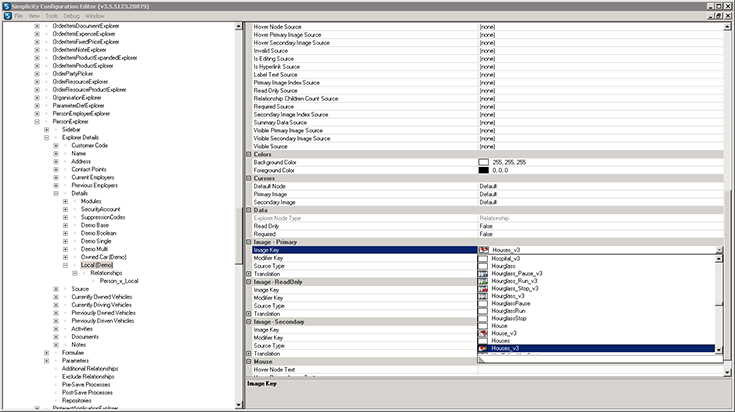Select the Repositories tree item
735x412 pixels.
pos(76,400)
